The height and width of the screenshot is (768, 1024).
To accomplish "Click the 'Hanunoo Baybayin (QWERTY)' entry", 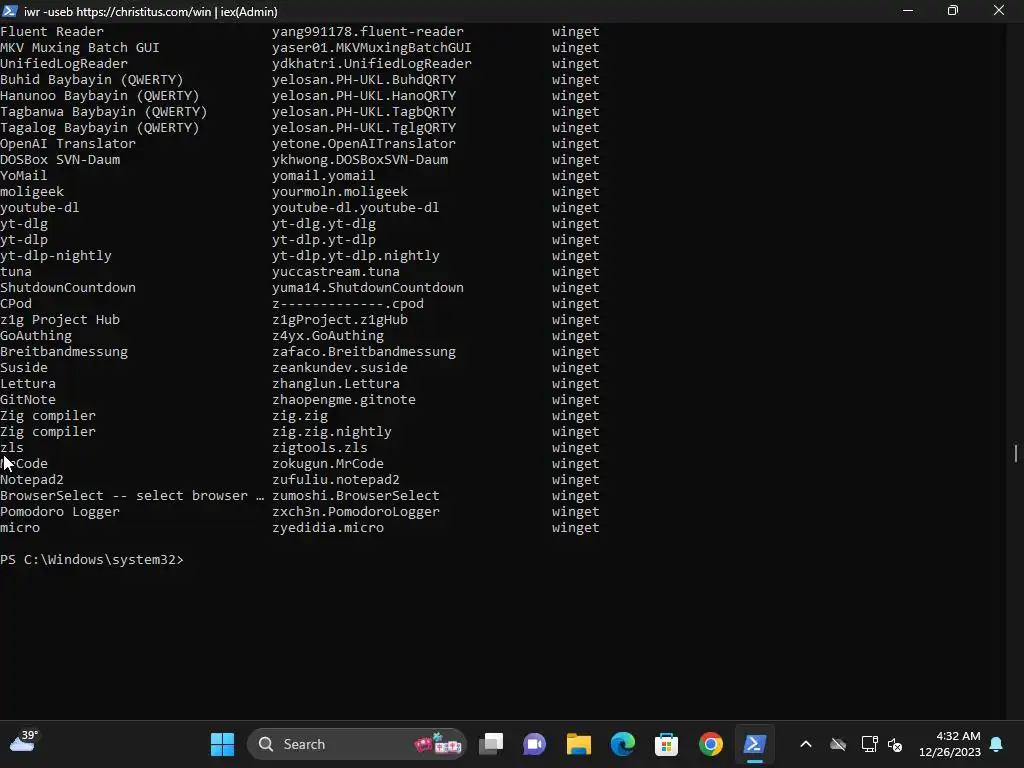I will click(99, 95).
